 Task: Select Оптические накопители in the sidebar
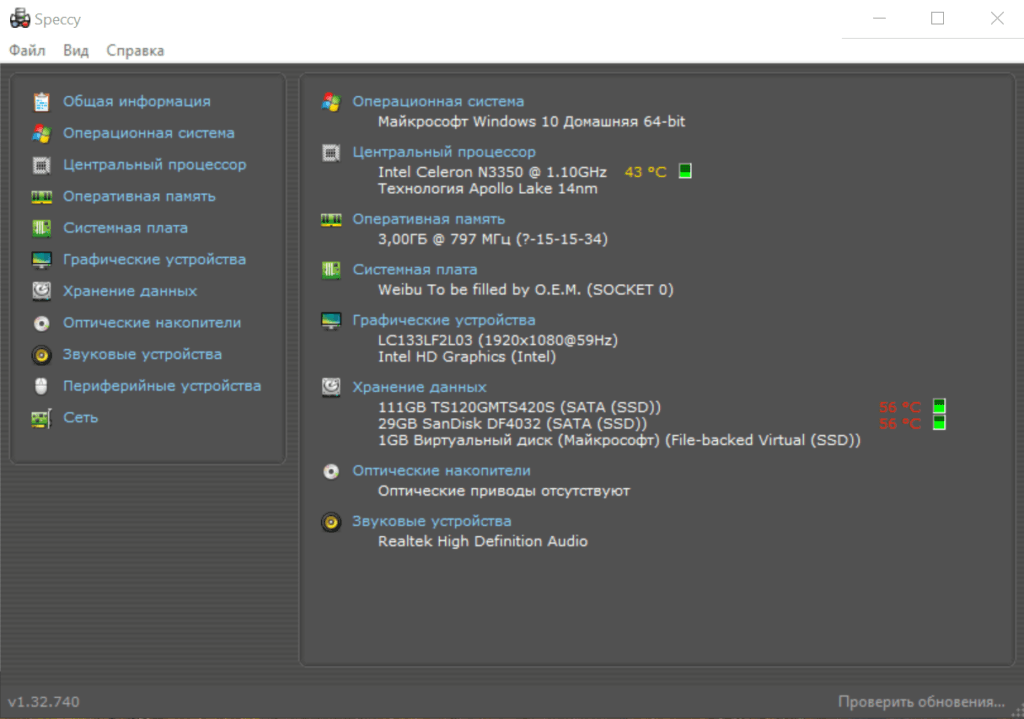(x=152, y=323)
